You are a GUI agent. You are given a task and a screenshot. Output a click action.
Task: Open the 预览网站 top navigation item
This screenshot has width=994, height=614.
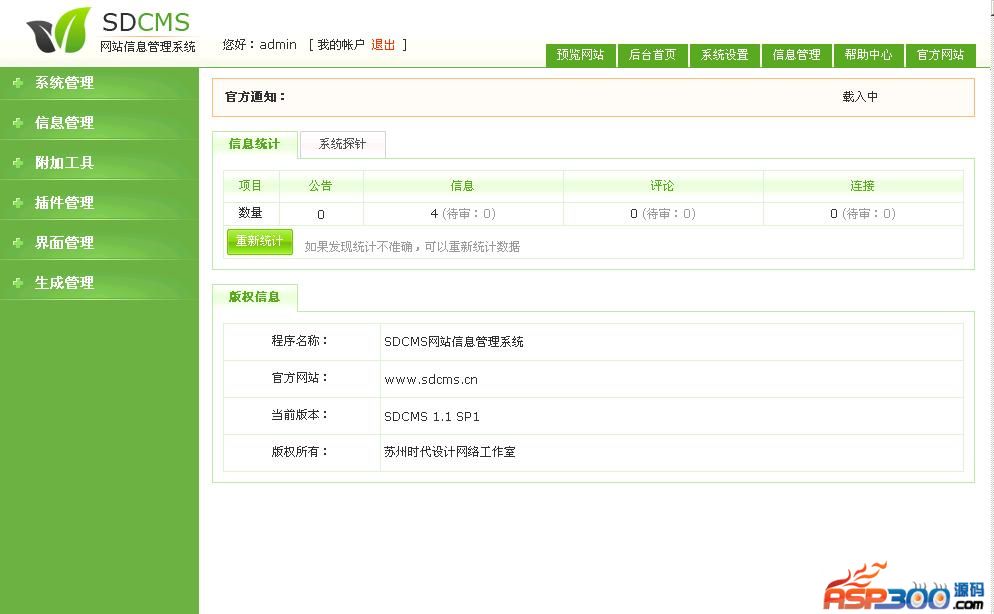click(580, 55)
